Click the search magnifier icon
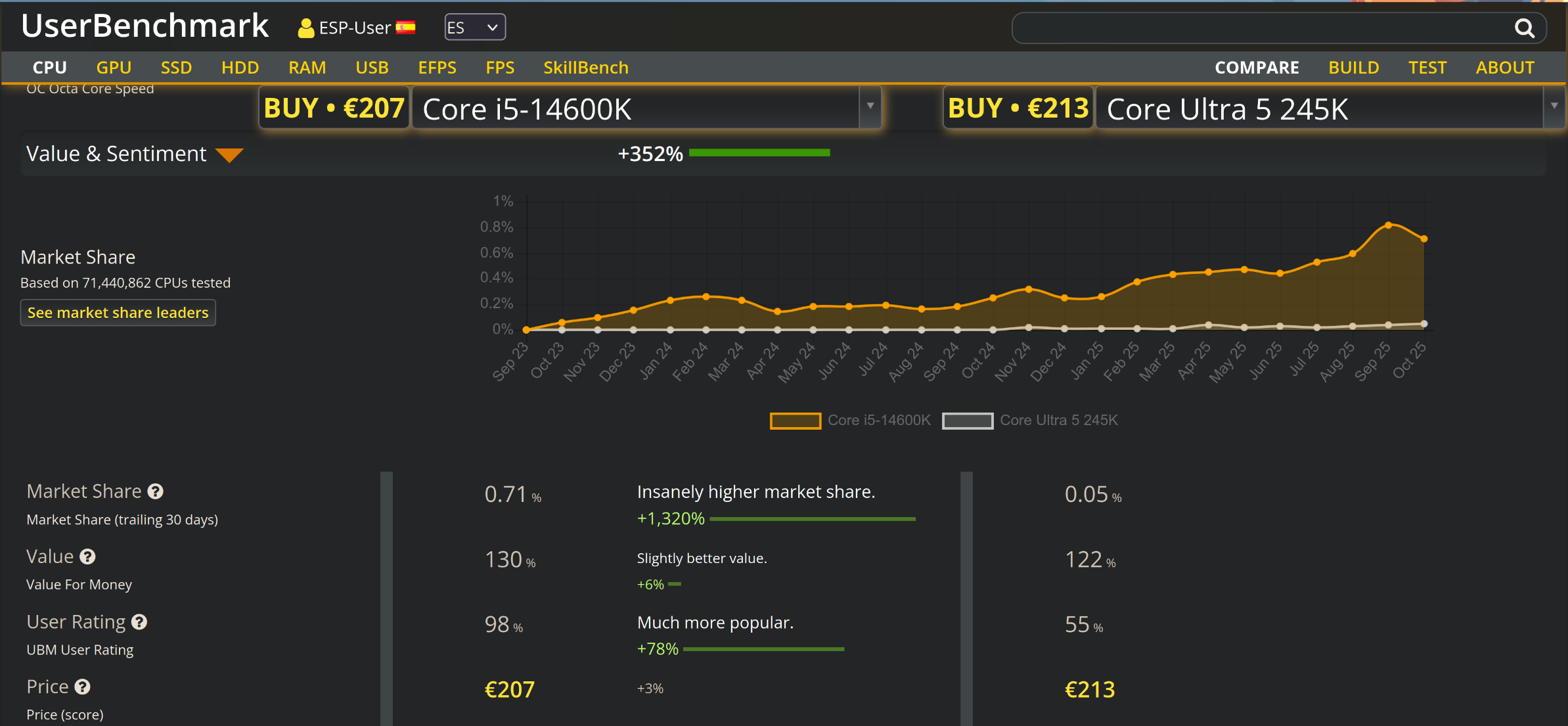The image size is (1568, 726). coord(1524,28)
